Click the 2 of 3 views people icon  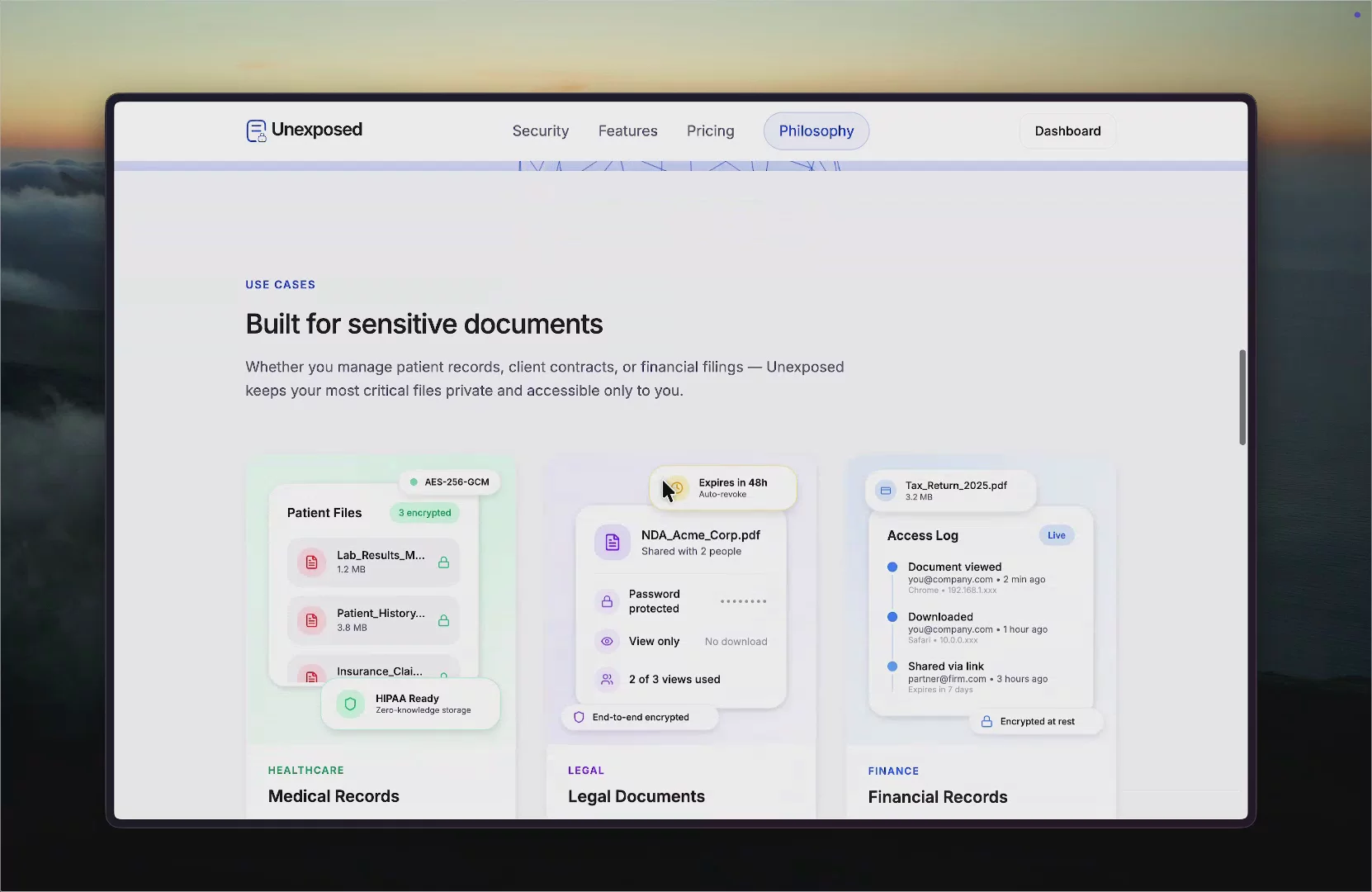(x=607, y=679)
